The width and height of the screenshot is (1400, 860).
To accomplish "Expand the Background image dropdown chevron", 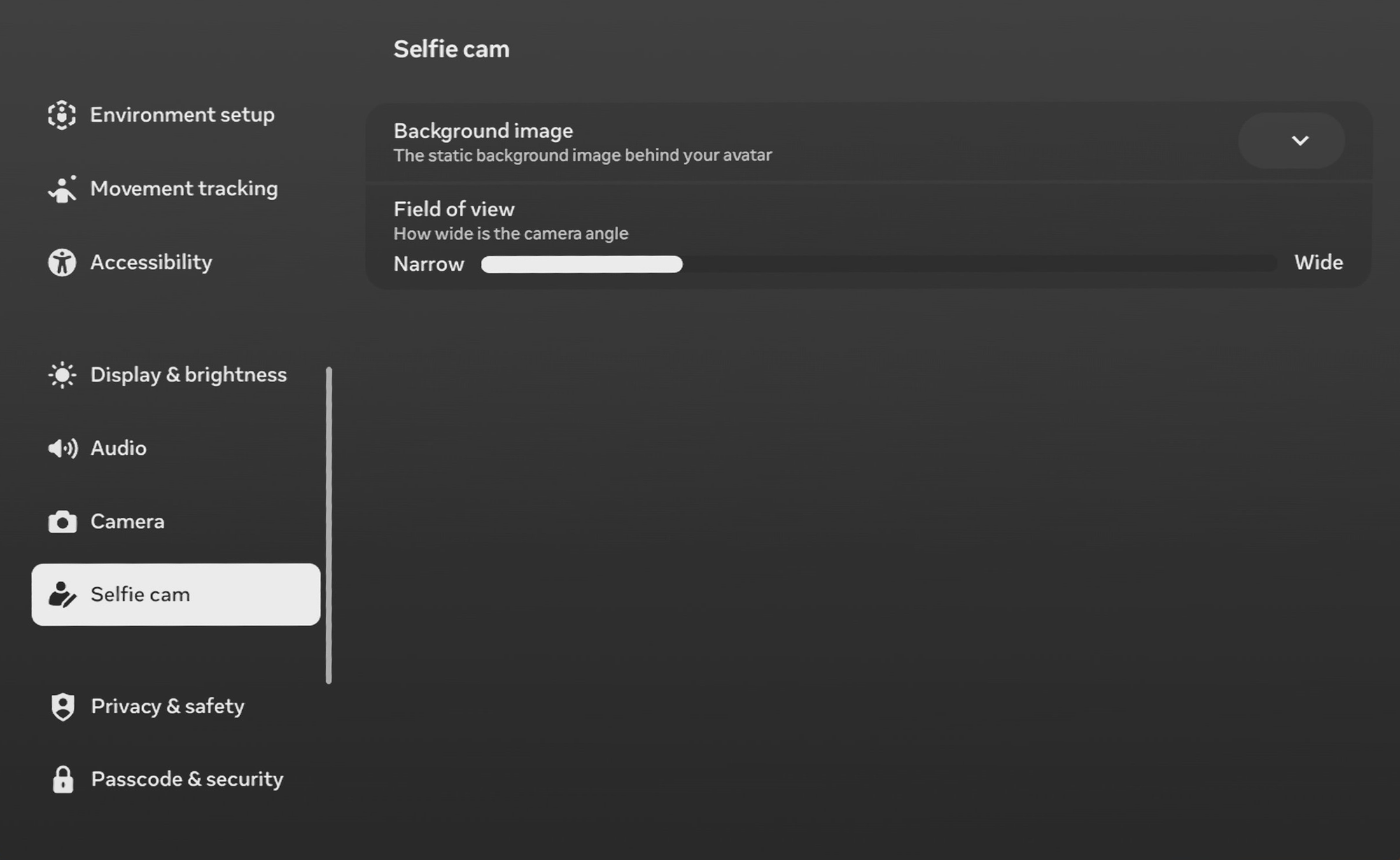I will 1299,141.
